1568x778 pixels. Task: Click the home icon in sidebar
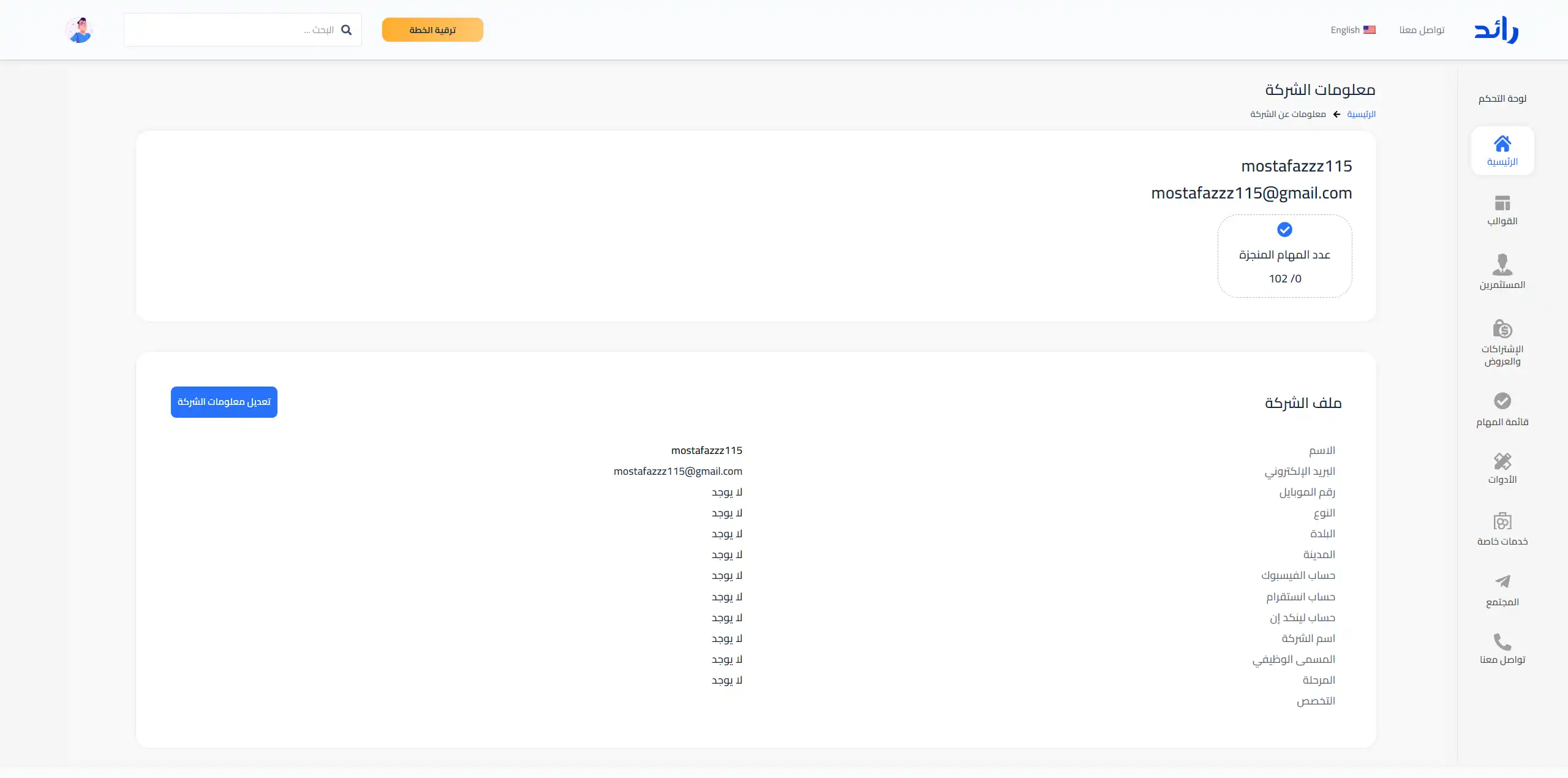tap(1502, 144)
